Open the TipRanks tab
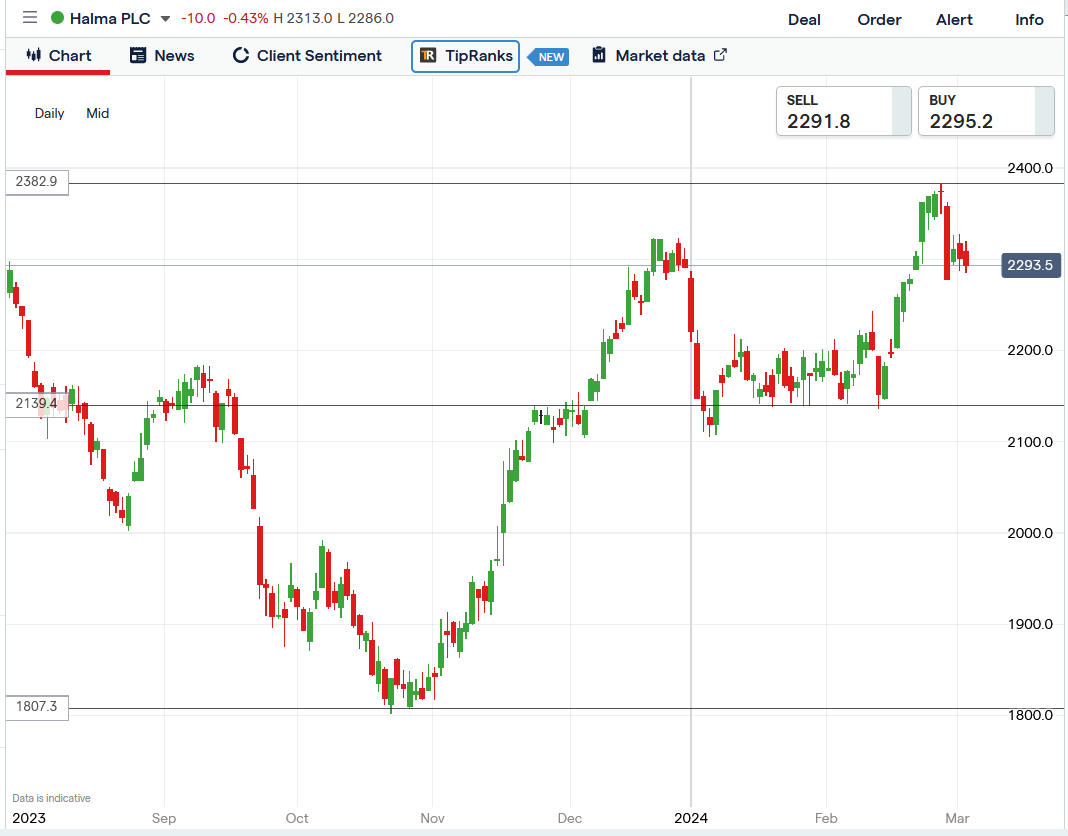Image resolution: width=1068 pixels, height=836 pixels. click(x=465, y=56)
